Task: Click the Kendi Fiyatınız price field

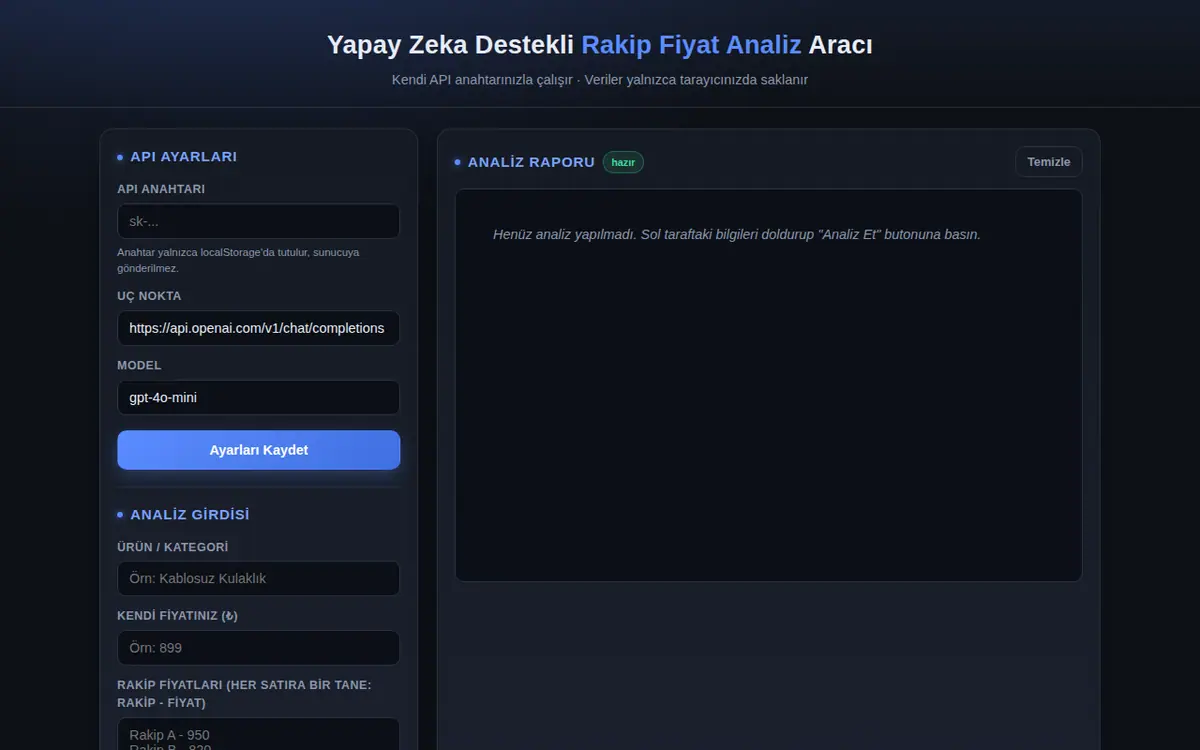Action: tap(258, 647)
